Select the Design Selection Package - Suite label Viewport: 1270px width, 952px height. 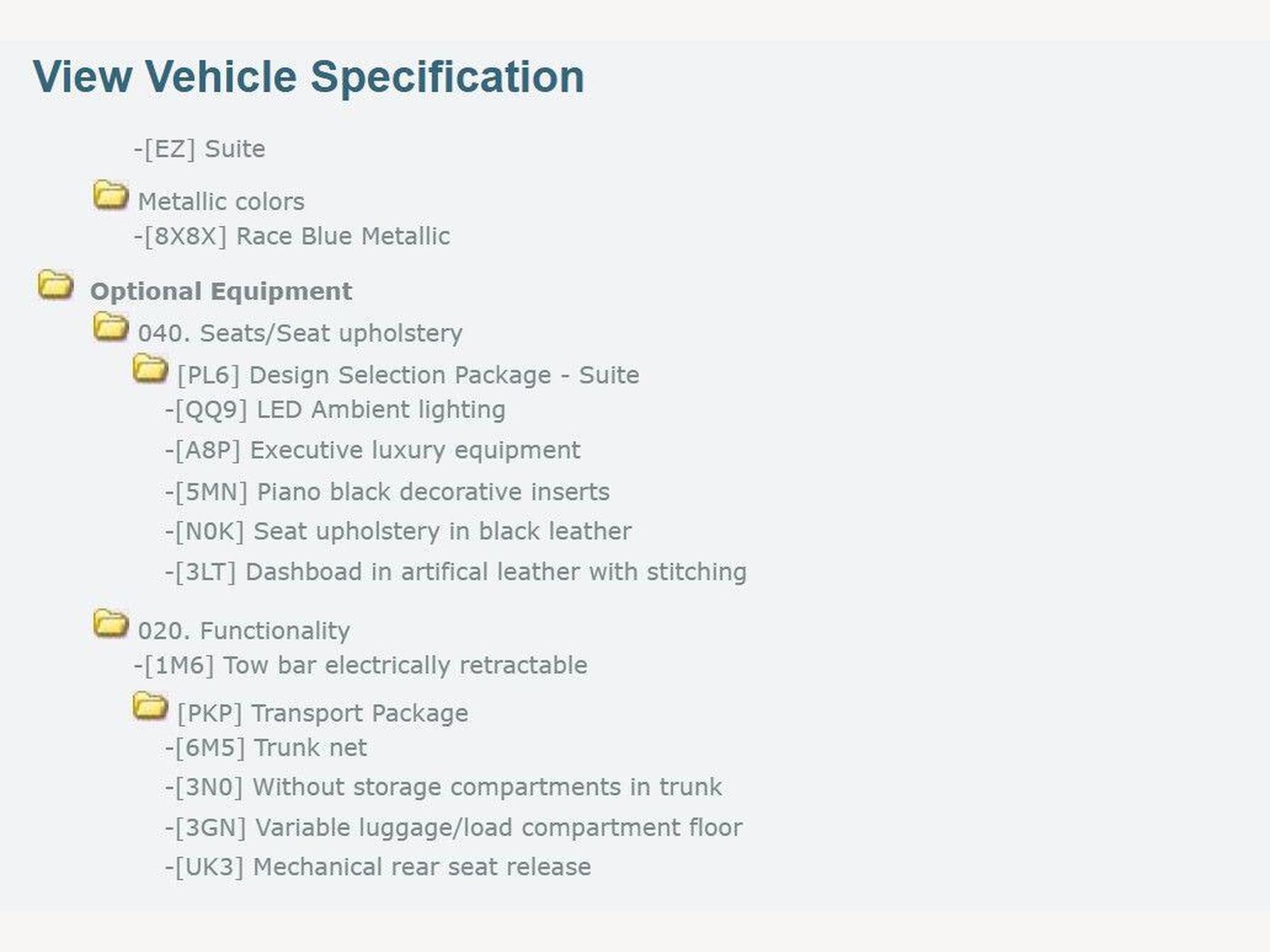(x=408, y=375)
